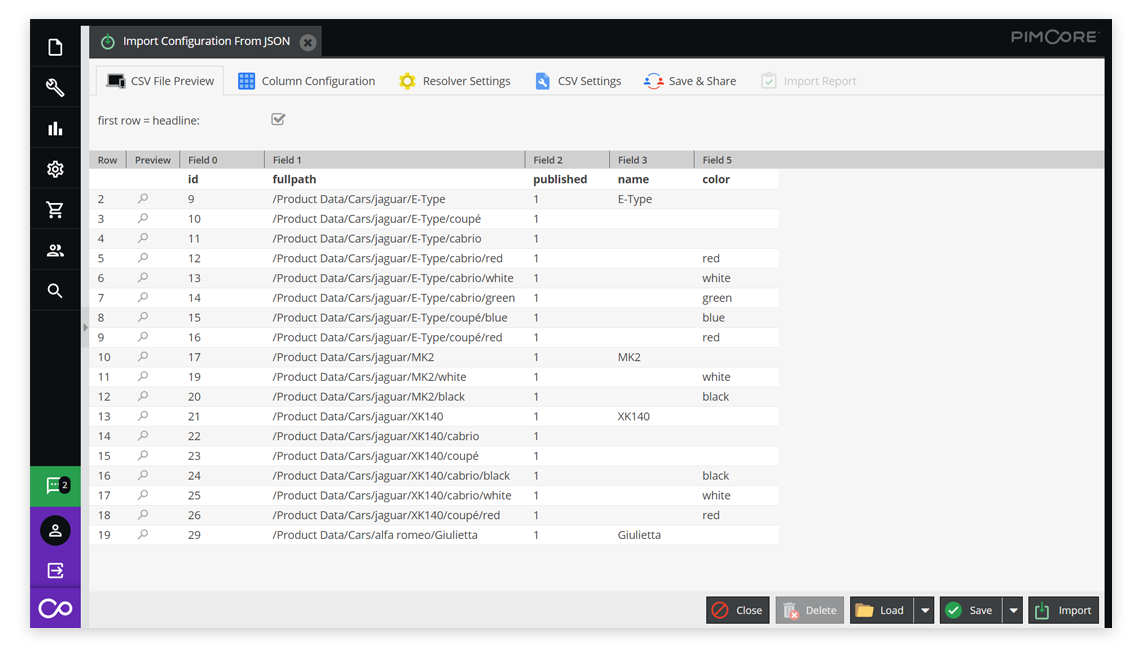Viewport: 1135px width, 656px height.
Task: Open the Ecommerce shopping cart sidebar icon
Action: (x=55, y=209)
